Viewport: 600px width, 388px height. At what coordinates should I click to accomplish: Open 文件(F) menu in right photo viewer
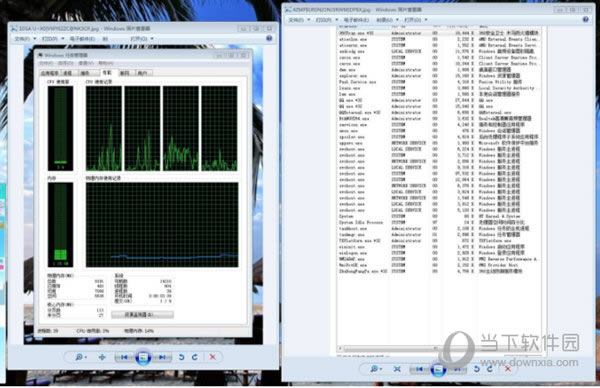pyautogui.click(x=299, y=20)
